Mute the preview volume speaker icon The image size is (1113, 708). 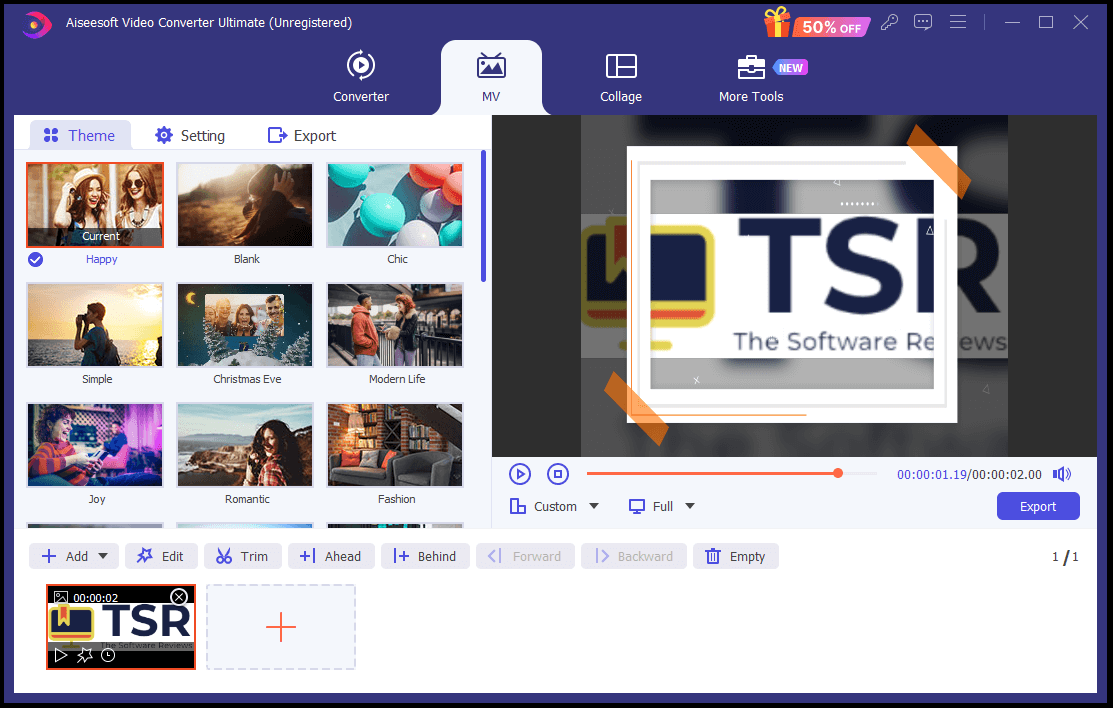pyautogui.click(x=1062, y=474)
